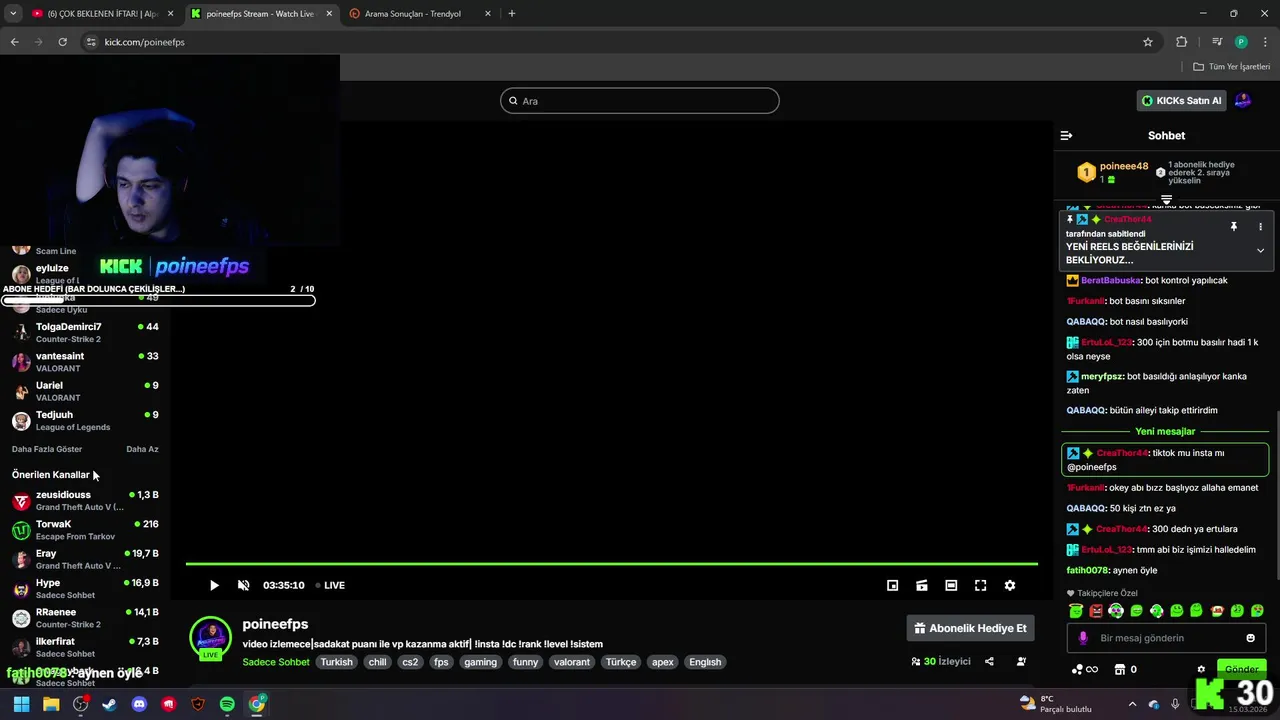Screen dimensions: 1280x720
Task: Expand the pinned message chevron
Action: (1260, 251)
